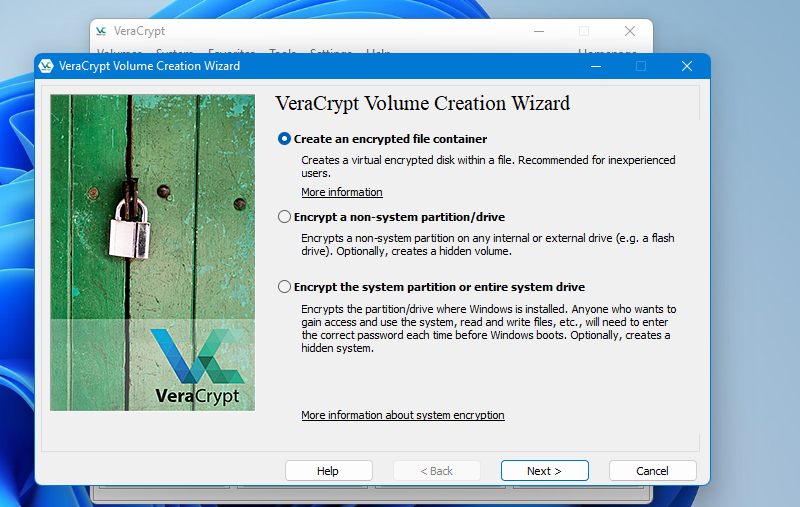Click the Help button
800x507 pixels.
coord(328,471)
